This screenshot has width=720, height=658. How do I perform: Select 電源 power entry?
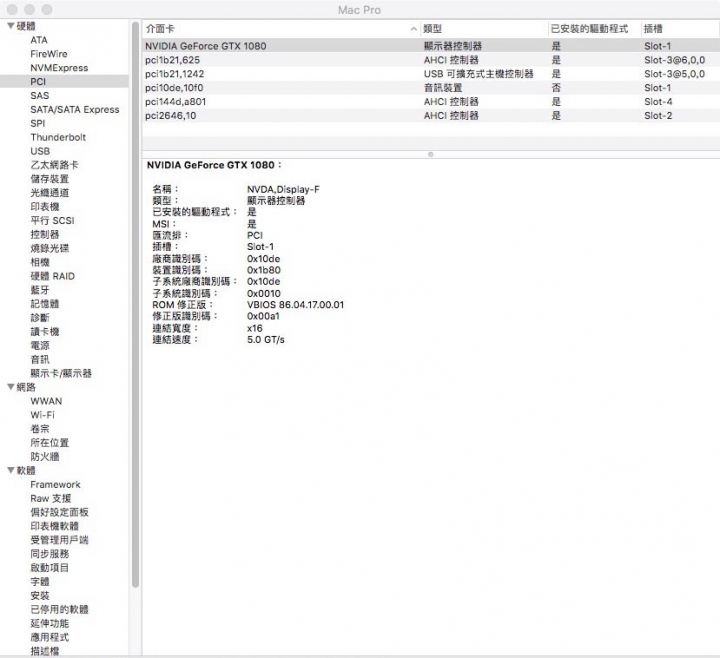(x=40, y=345)
